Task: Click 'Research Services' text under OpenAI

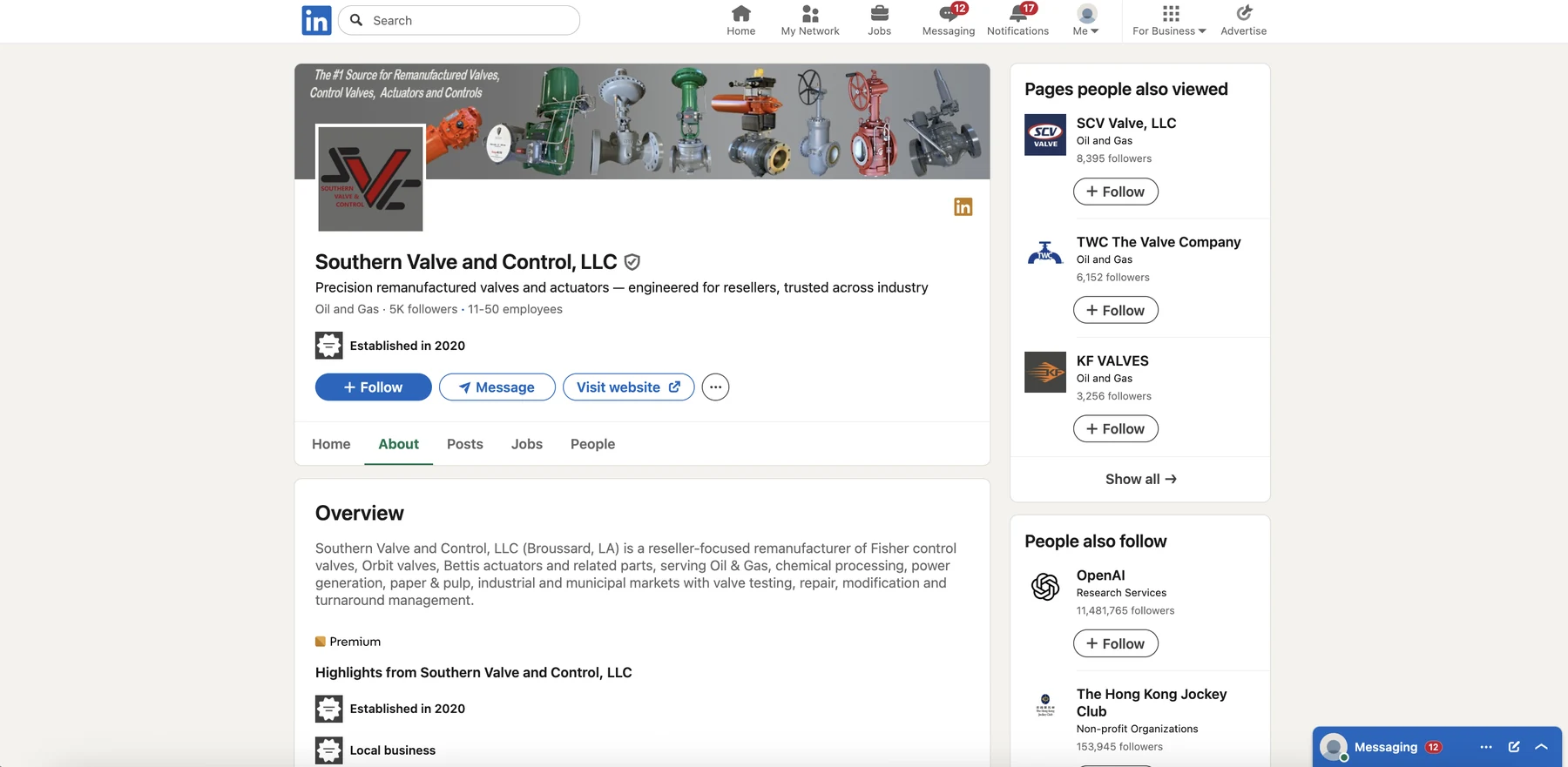Action: 1121,593
